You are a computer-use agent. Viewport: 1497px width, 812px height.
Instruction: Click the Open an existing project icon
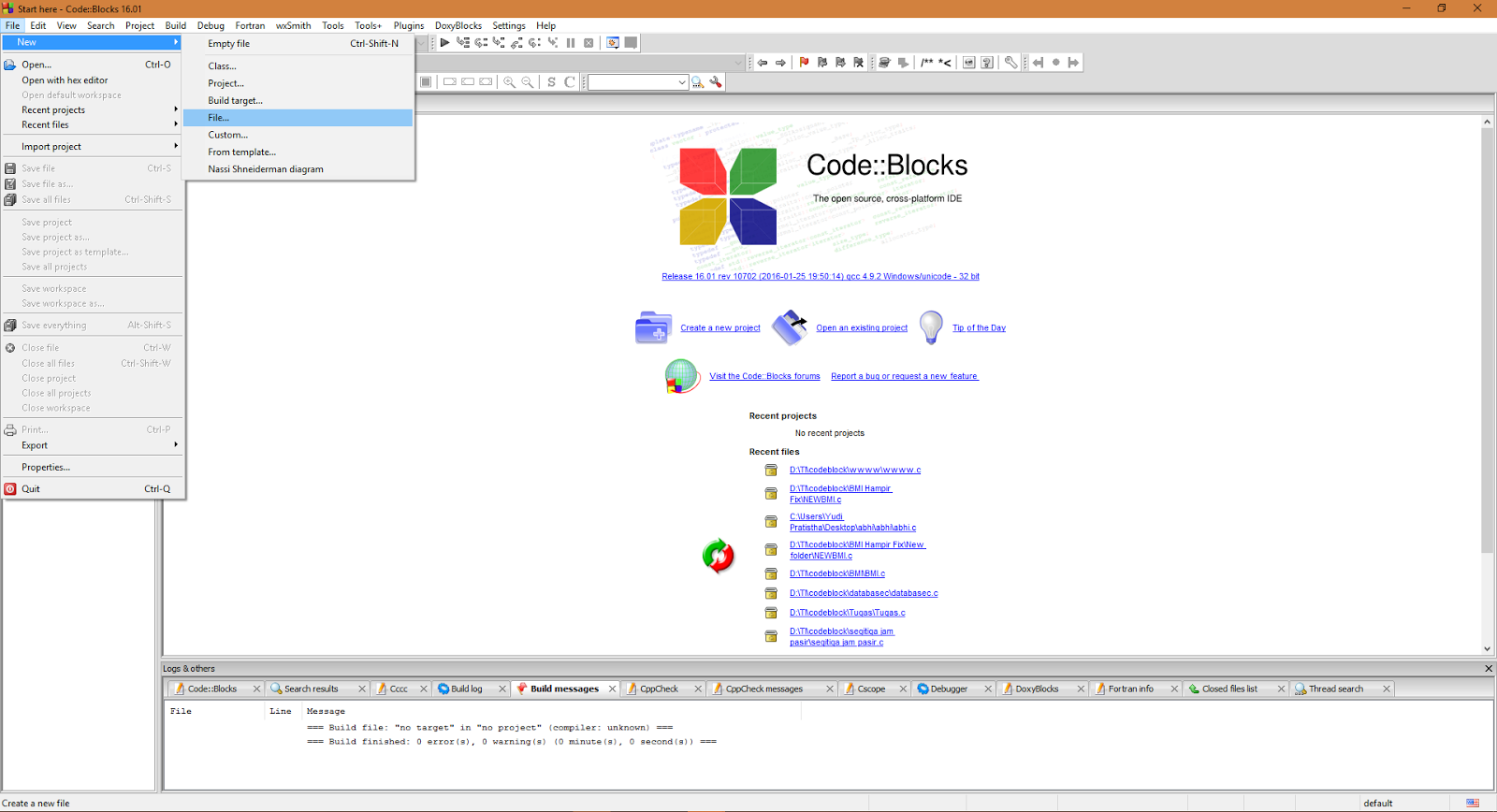[x=790, y=327]
